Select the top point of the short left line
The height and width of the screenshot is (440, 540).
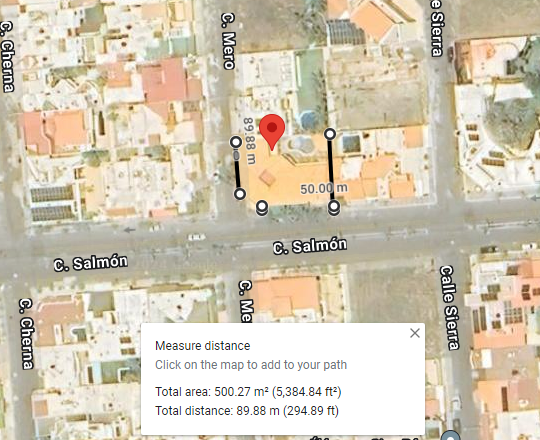coord(236,142)
